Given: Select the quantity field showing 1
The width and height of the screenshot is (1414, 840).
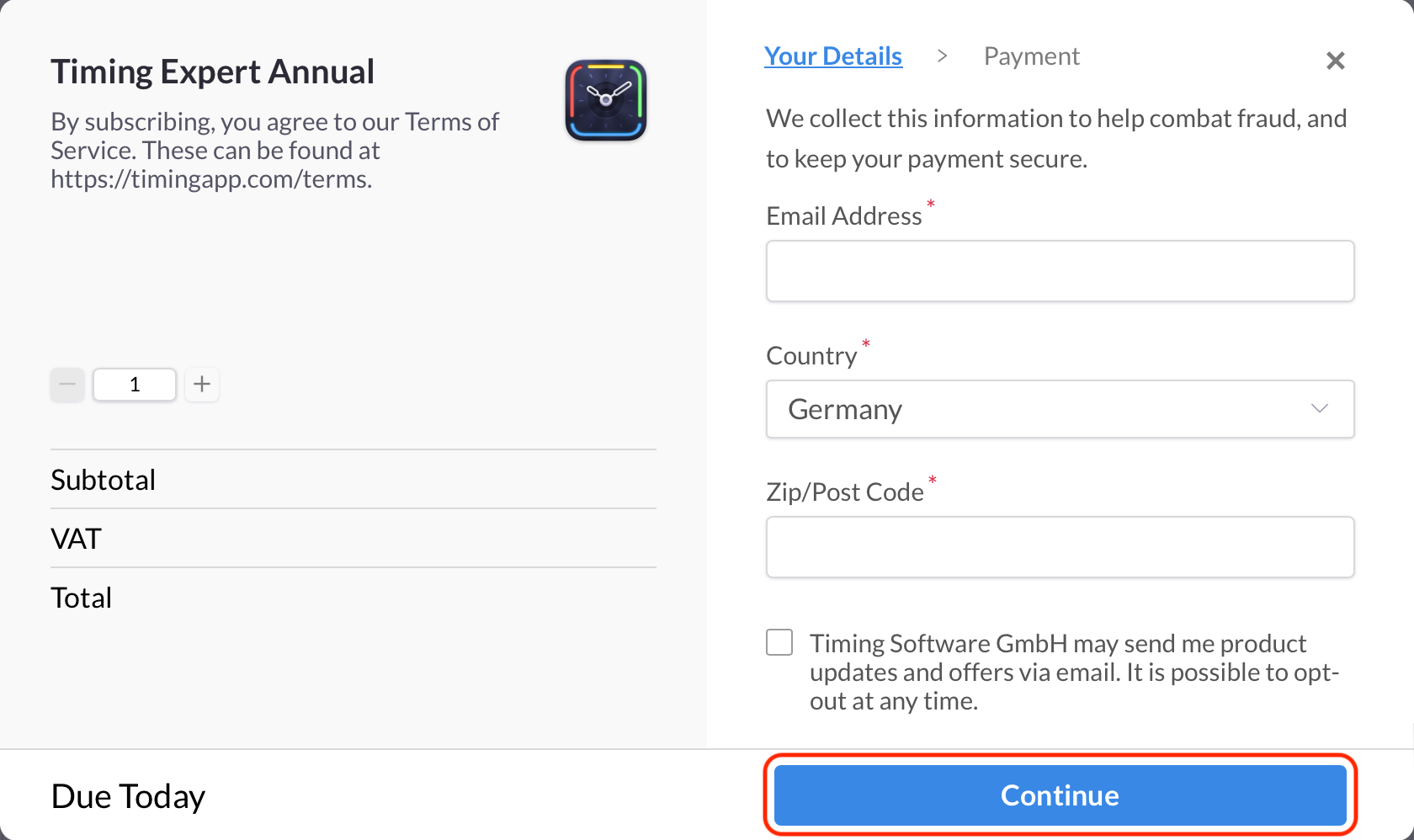Looking at the screenshot, I should (135, 384).
